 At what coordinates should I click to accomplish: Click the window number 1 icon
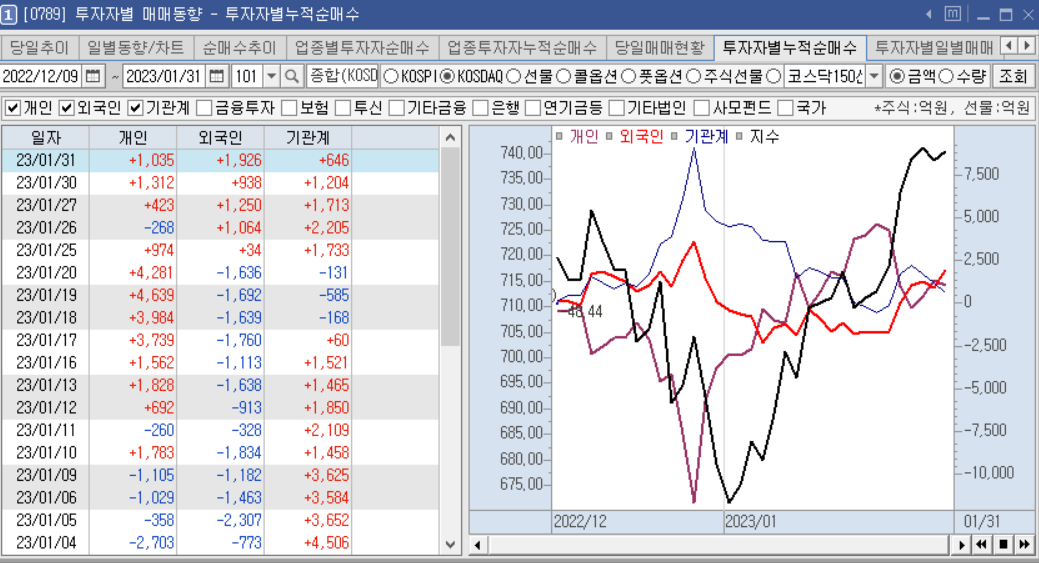9,15
